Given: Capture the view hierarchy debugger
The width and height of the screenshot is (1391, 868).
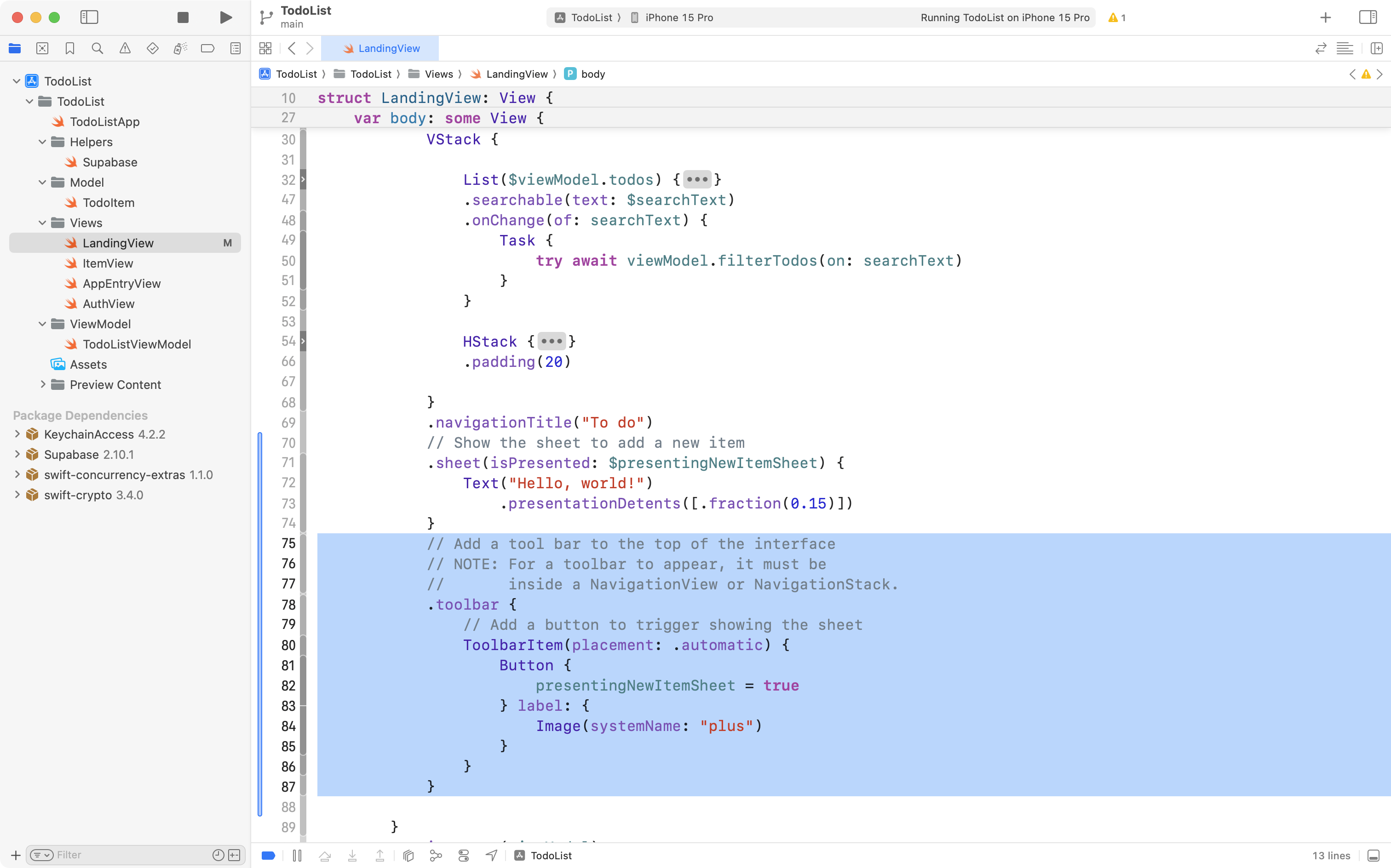Looking at the screenshot, I should tap(408, 855).
